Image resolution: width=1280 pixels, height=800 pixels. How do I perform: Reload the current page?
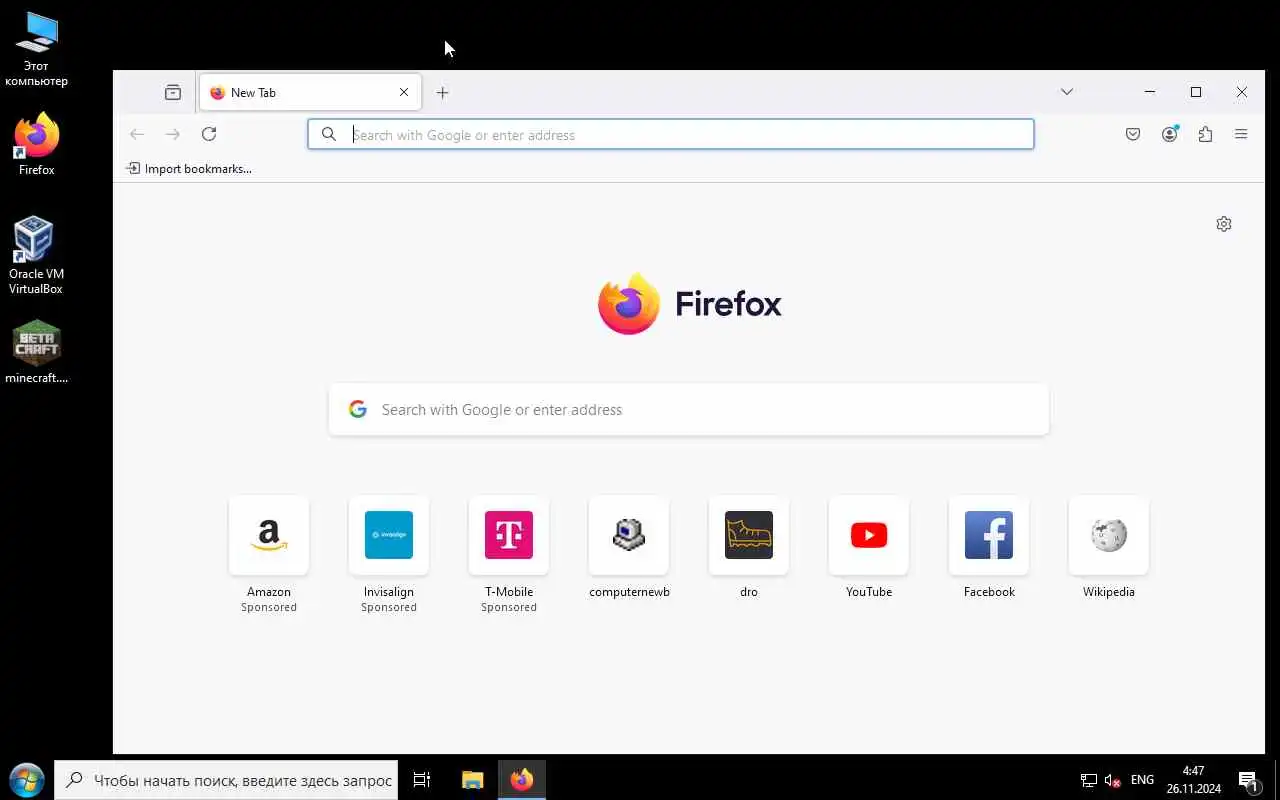coord(209,134)
